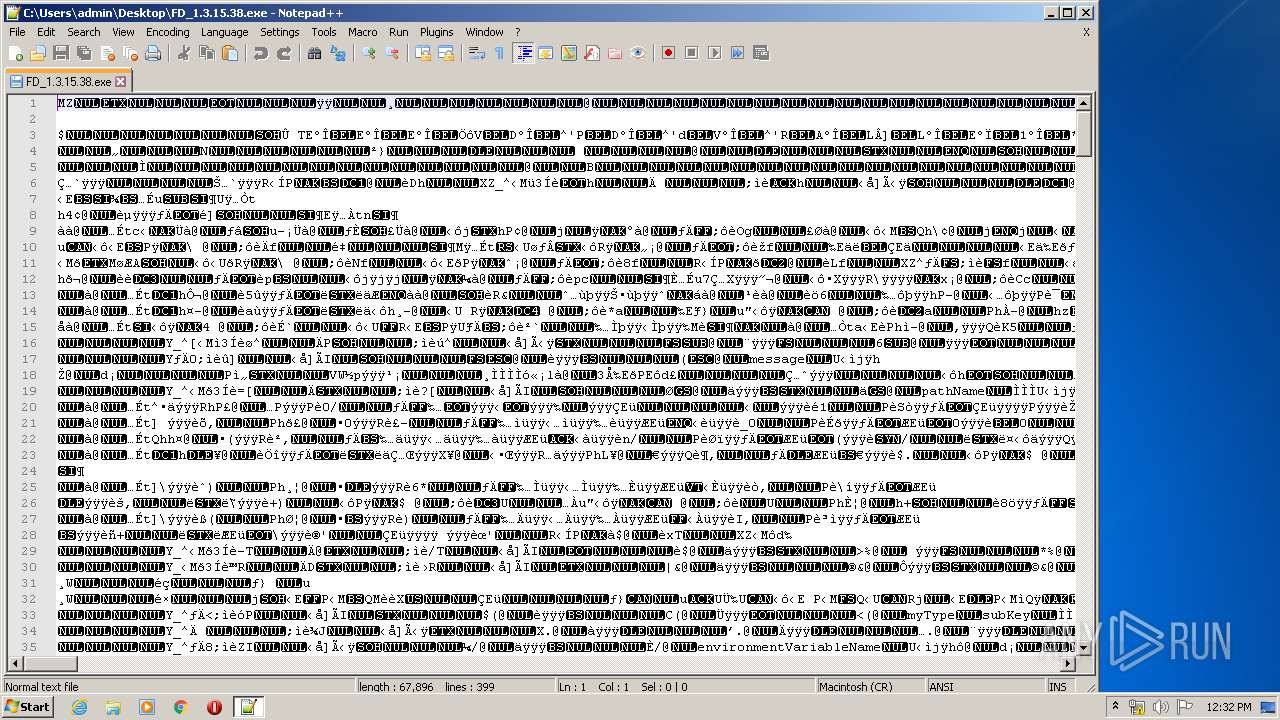Click the INS status bar indicator
This screenshot has width=1280, height=720.
tap(1057, 687)
